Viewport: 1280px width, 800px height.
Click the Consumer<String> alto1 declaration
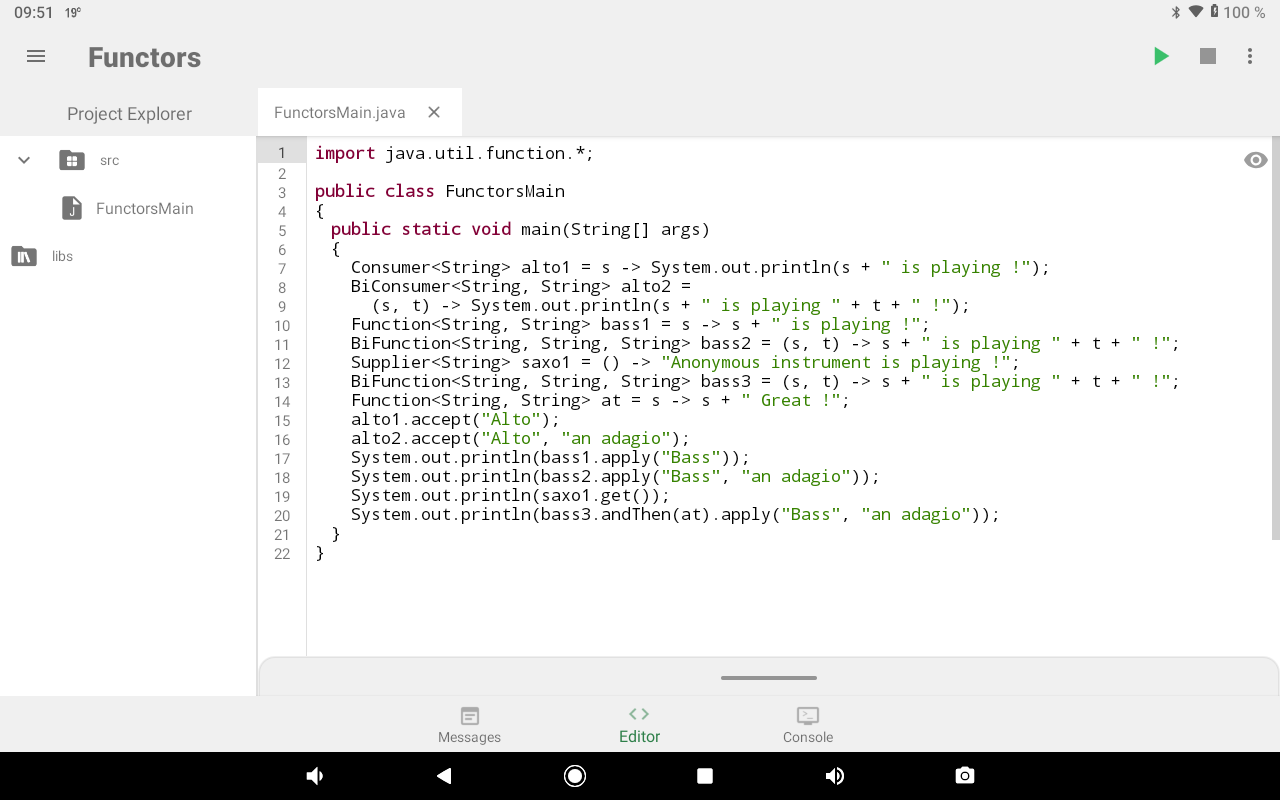pyautogui.click(x=700, y=267)
